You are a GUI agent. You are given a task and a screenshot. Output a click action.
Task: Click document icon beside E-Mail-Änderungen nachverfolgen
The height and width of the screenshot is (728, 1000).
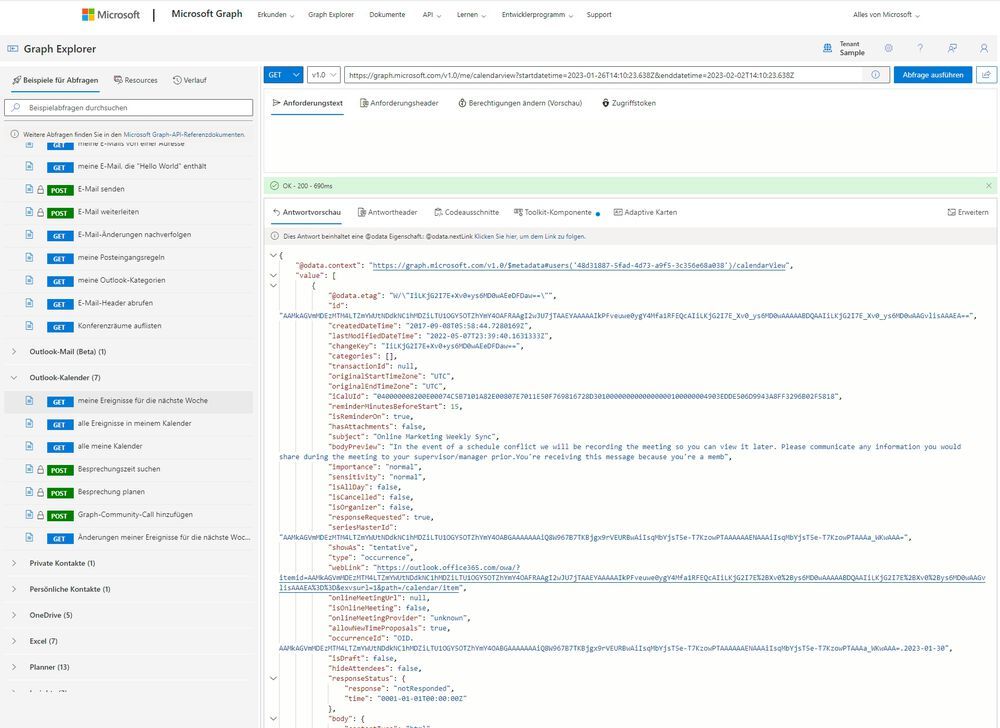(29, 234)
